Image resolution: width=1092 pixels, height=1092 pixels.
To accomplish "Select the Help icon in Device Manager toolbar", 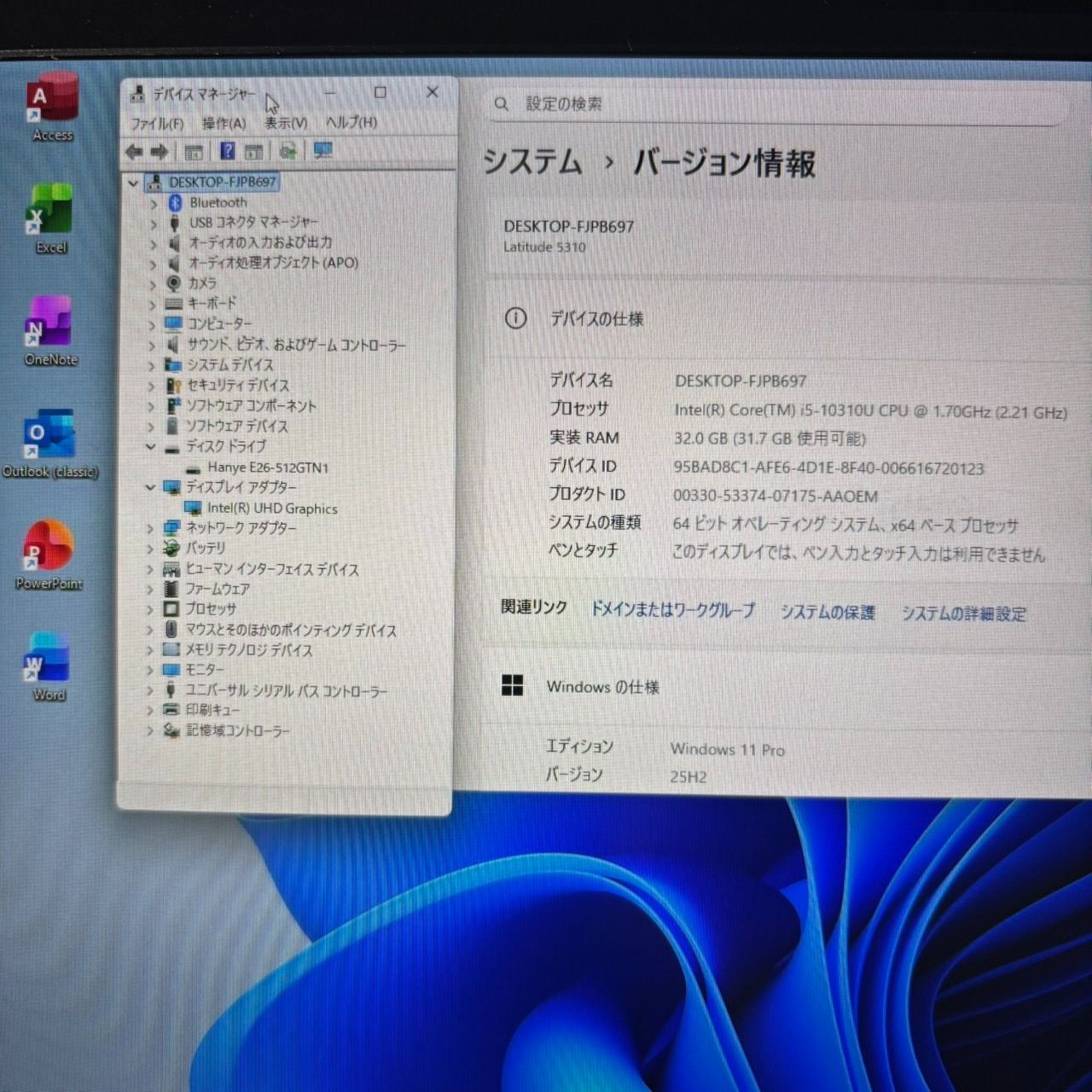I will coord(227,151).
